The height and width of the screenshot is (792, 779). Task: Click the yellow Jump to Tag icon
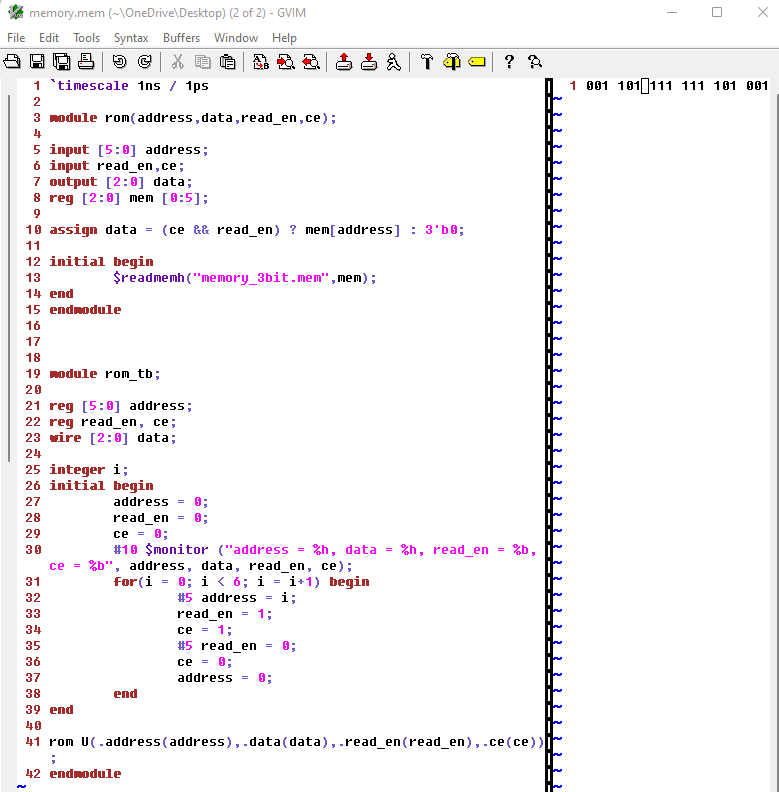(476, 62)
